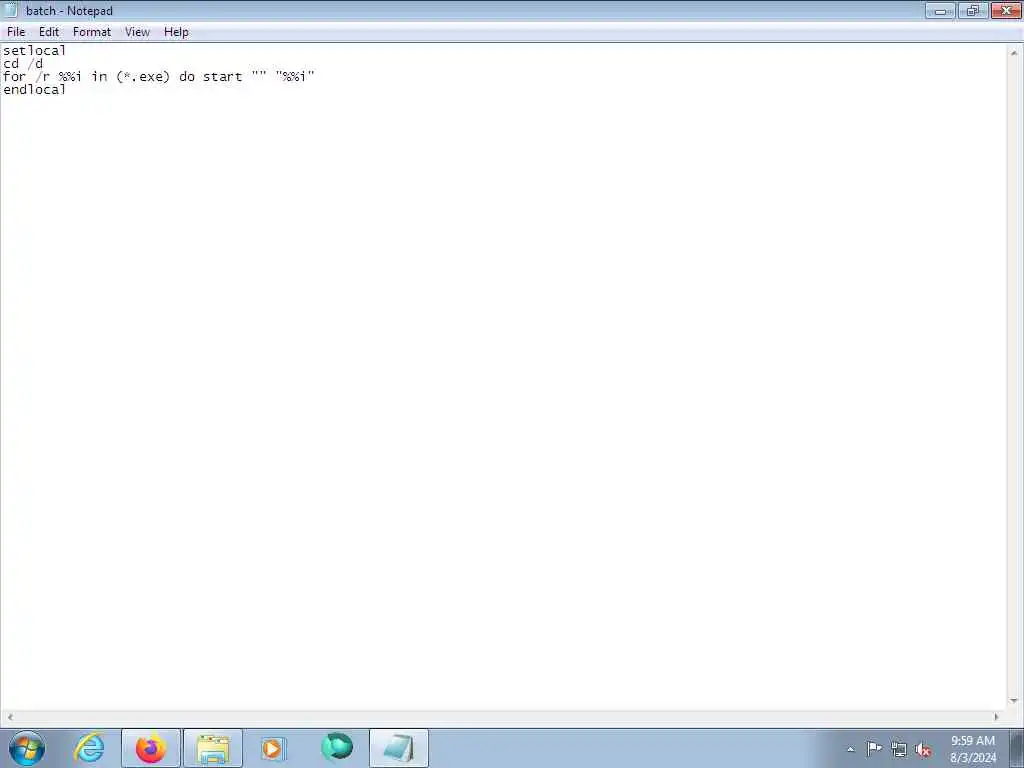This screenshot has height=768, width=1024.
Task: Open Windows Explorer from taskbar
Action: pos(213,748)
